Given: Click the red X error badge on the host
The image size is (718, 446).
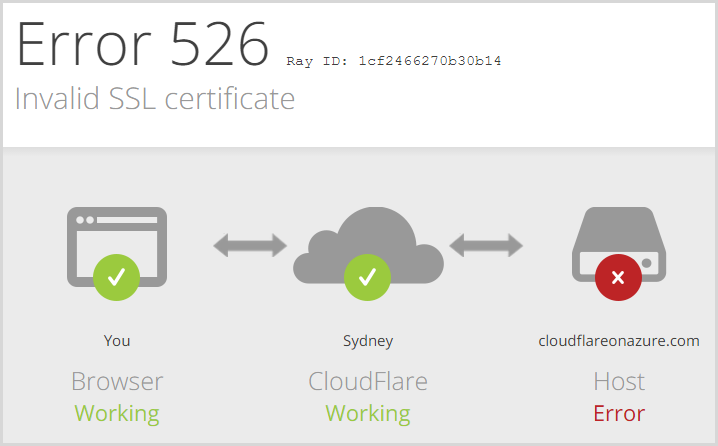Looking at the screenshot, I should point(618,277).
